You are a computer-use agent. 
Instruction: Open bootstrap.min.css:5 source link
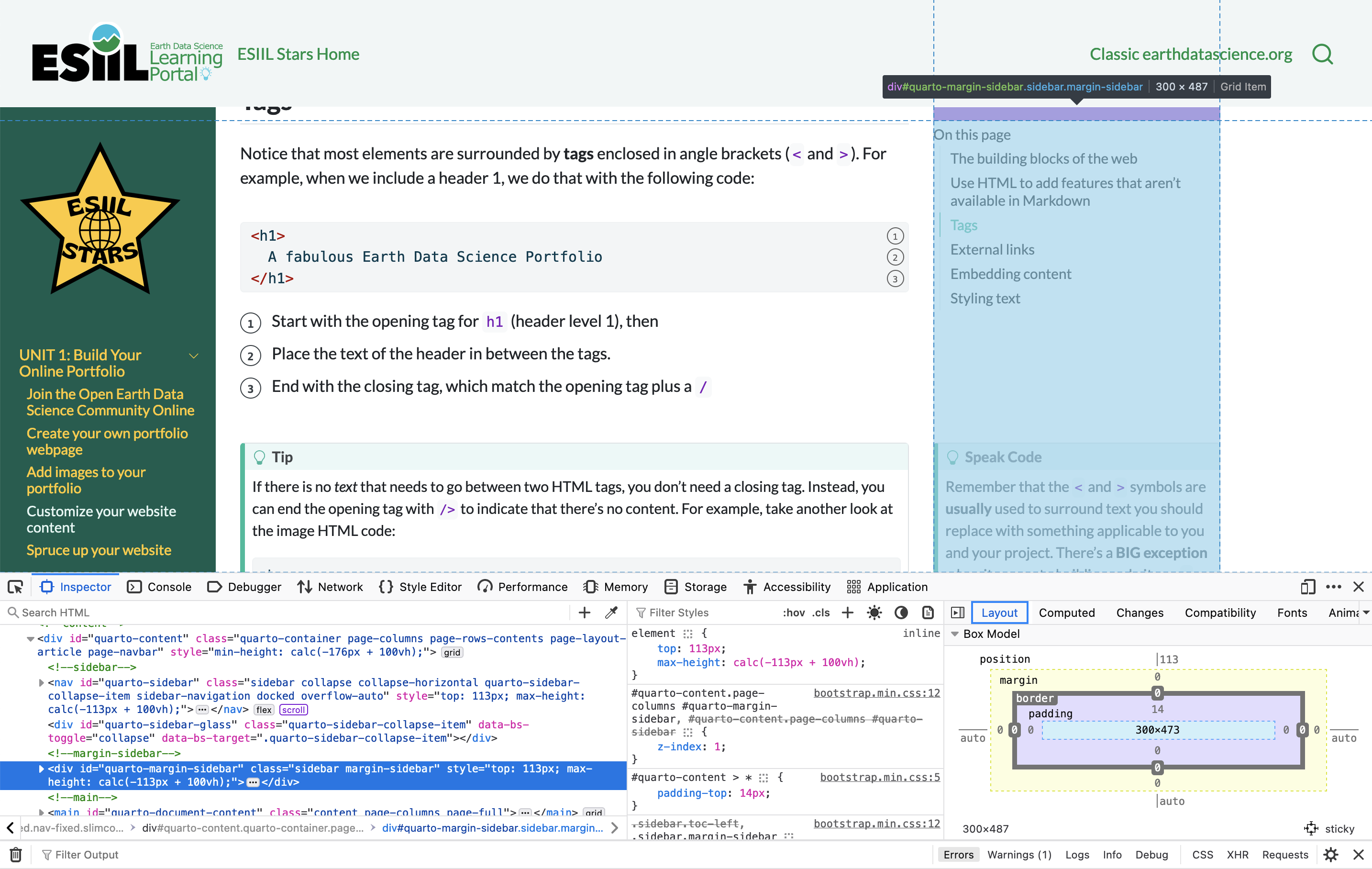[x=880, y=777]
